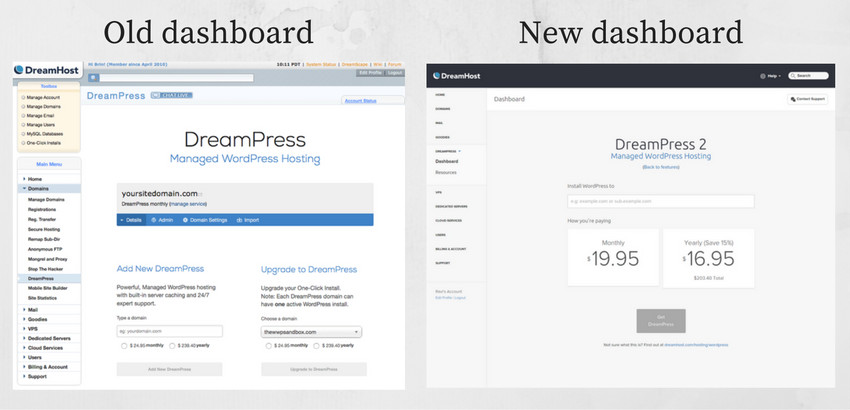Open Stop The Hacker in old sidebar
This screenshot has width=850, height=410.
(46, 269)
